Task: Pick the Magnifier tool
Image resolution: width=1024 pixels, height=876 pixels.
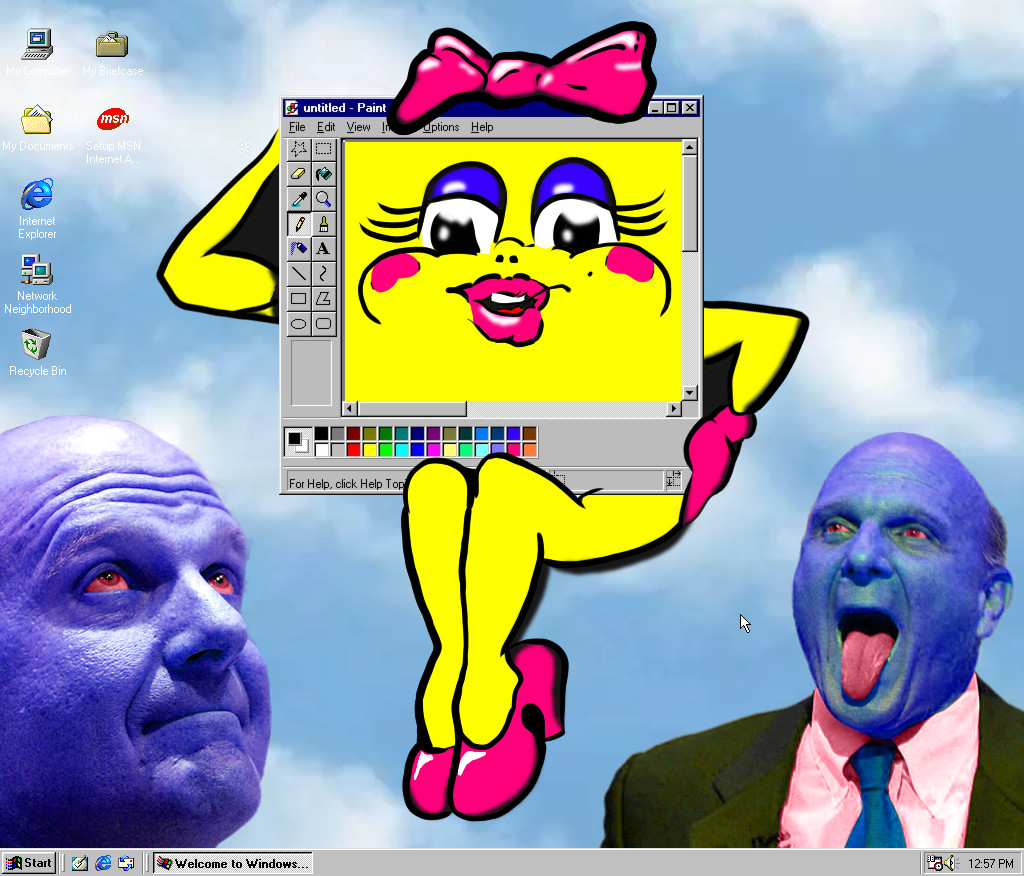Action: tap(323, 199)
